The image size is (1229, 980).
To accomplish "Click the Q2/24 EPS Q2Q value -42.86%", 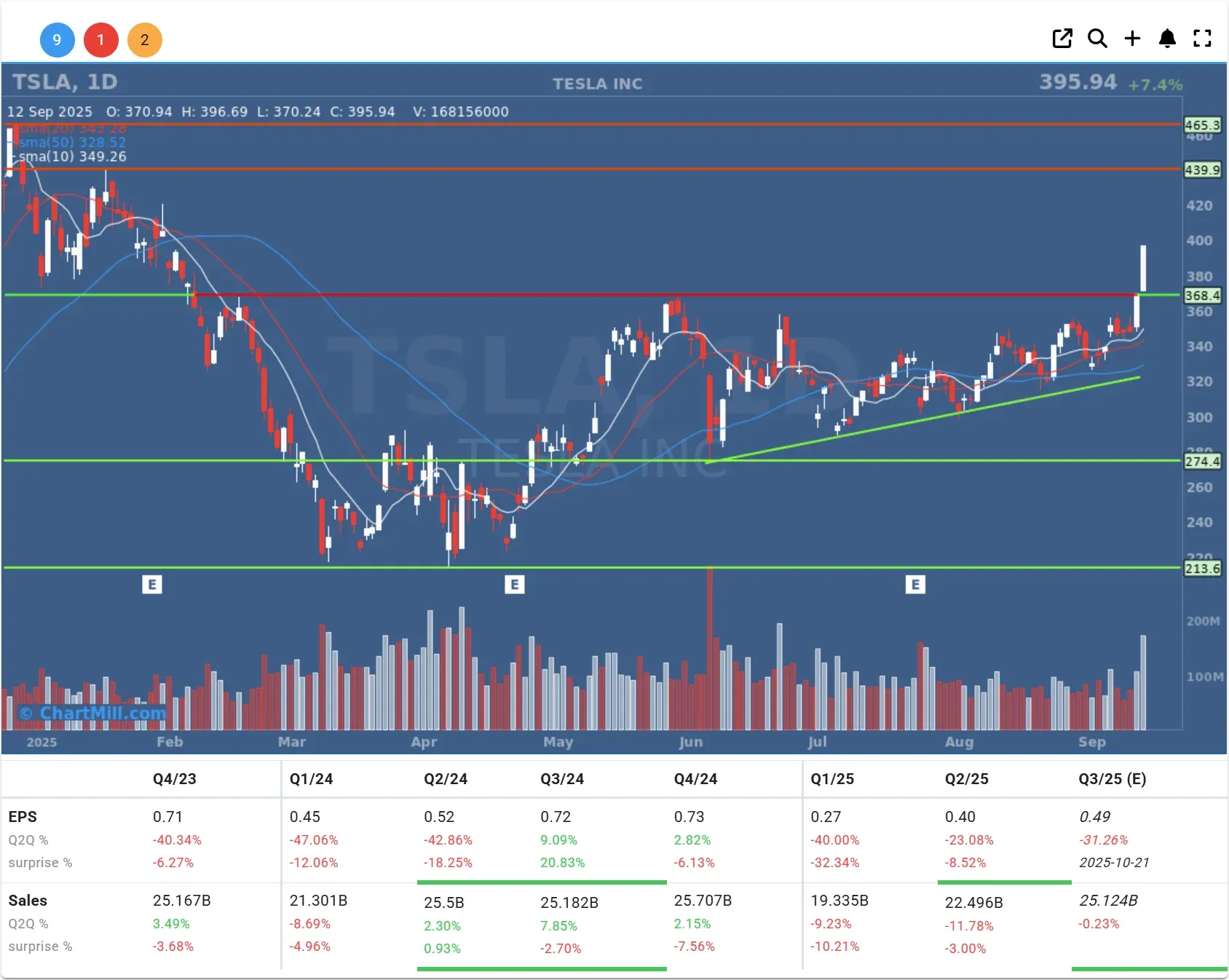I will [x=448, y=840].
